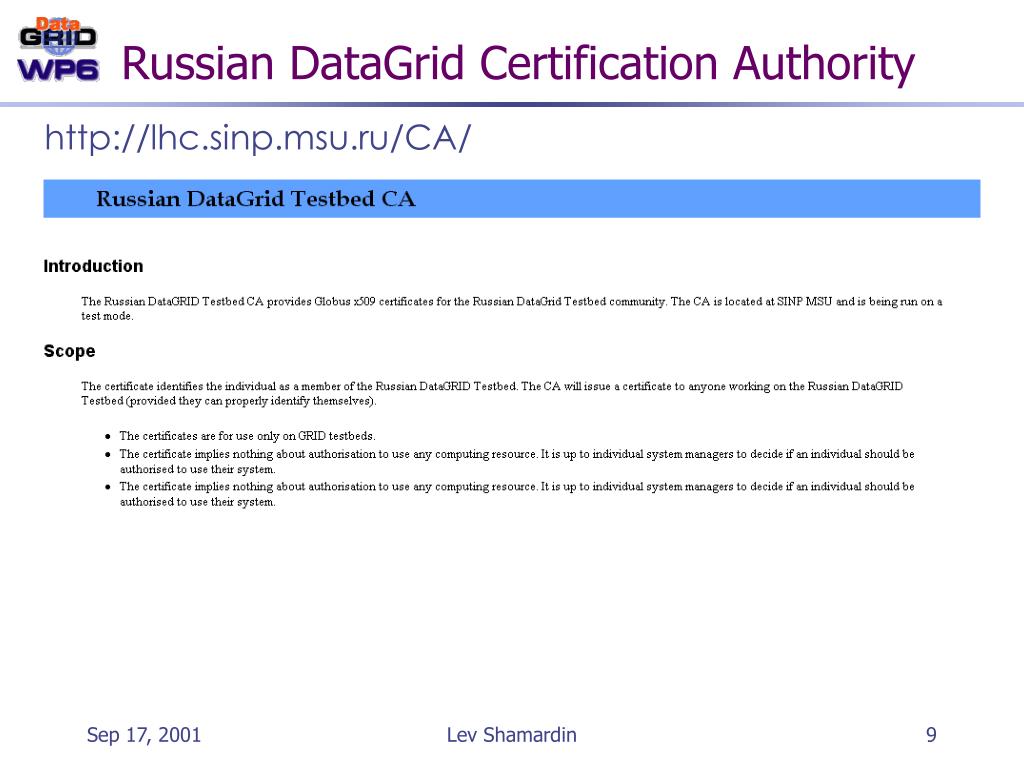Select the slide title Russian DataGrid Certification Authority
This screenshot has width=1024, height=768.
click(x=518, y=63)
